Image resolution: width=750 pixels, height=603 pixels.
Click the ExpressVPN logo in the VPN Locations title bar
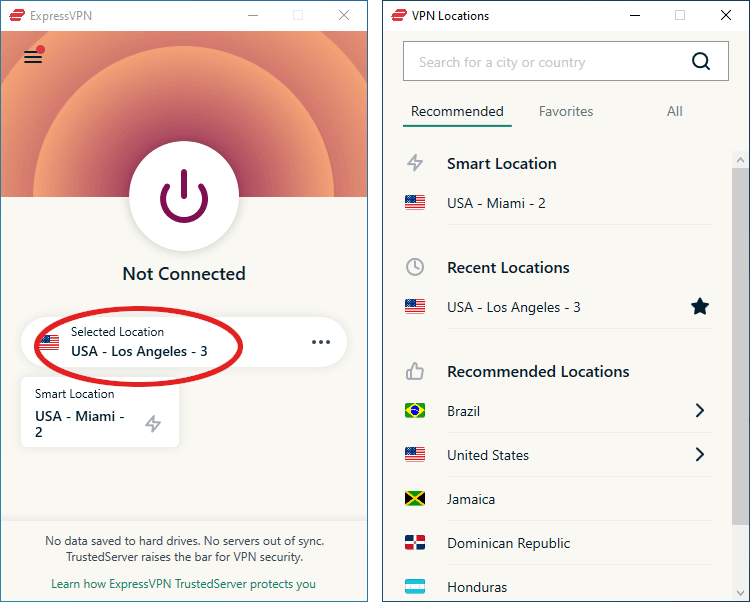coord(399,15)
